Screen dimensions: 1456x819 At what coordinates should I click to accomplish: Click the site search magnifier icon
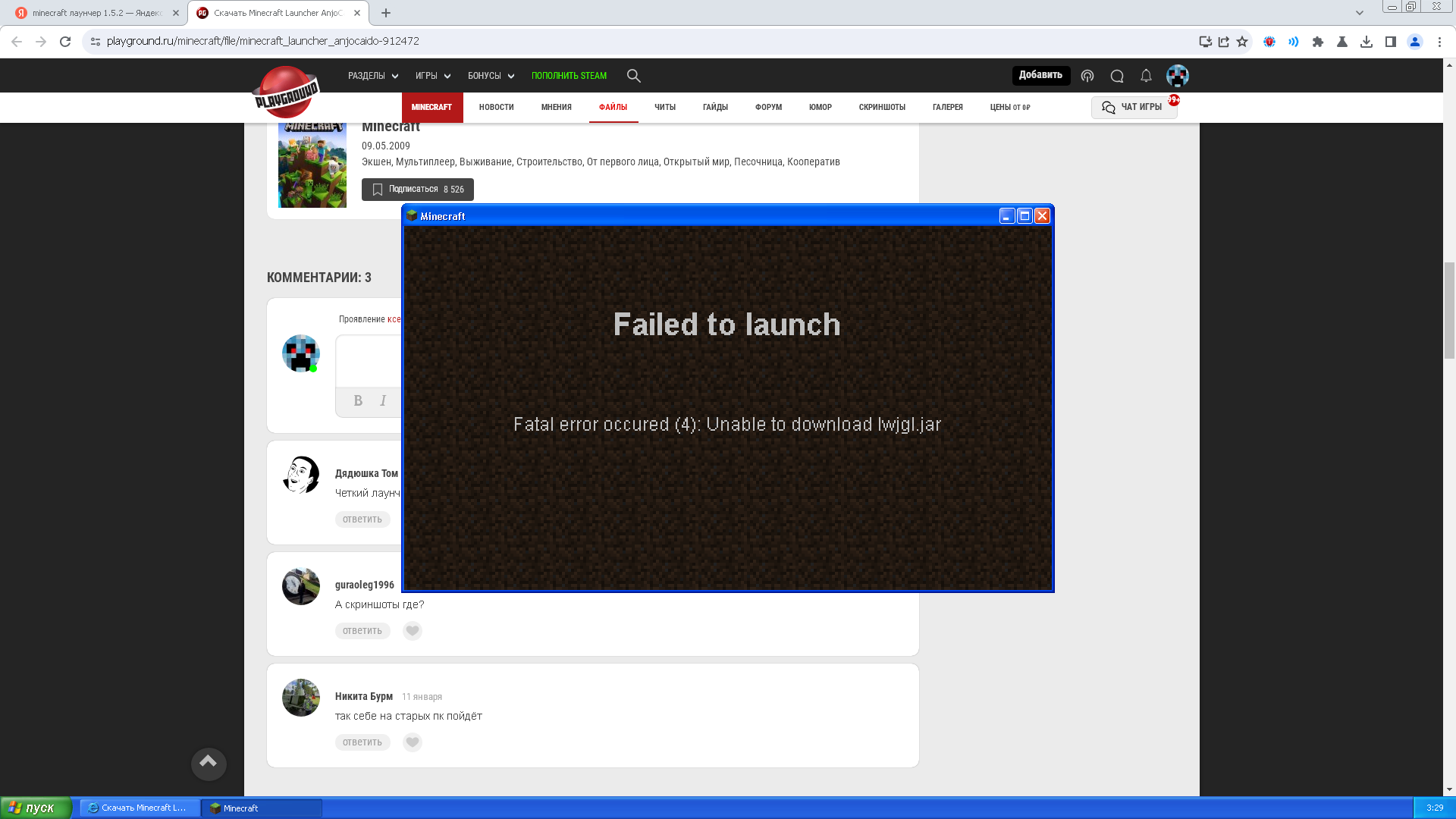pyautogui.click(x=634, y=76)
